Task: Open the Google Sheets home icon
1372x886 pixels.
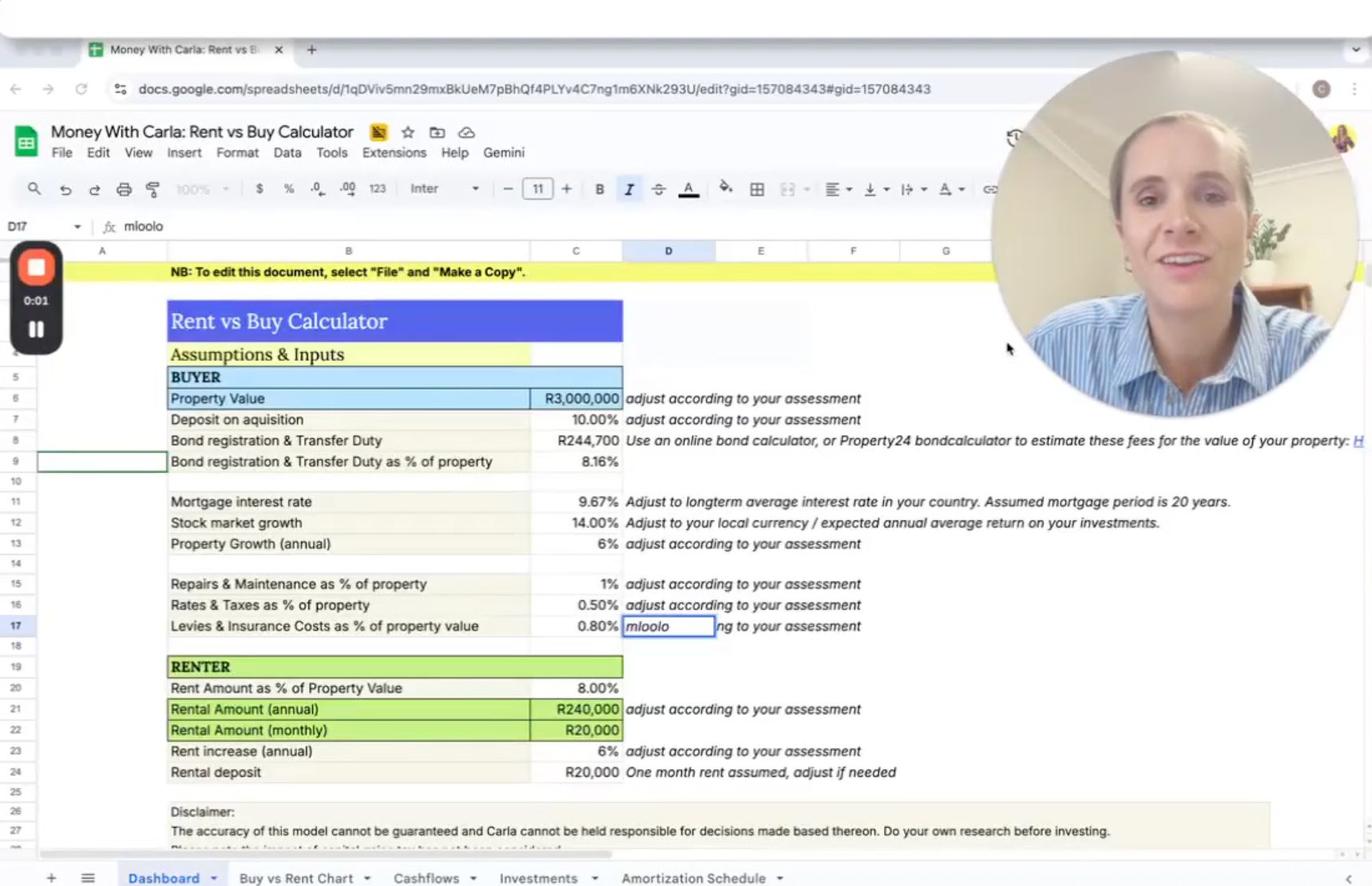Action: pos(26,142)
